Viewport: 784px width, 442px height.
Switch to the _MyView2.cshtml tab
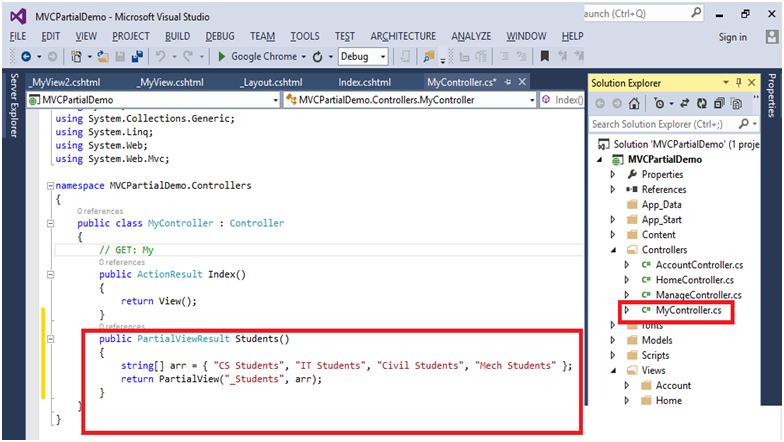[x=64, y=82]
